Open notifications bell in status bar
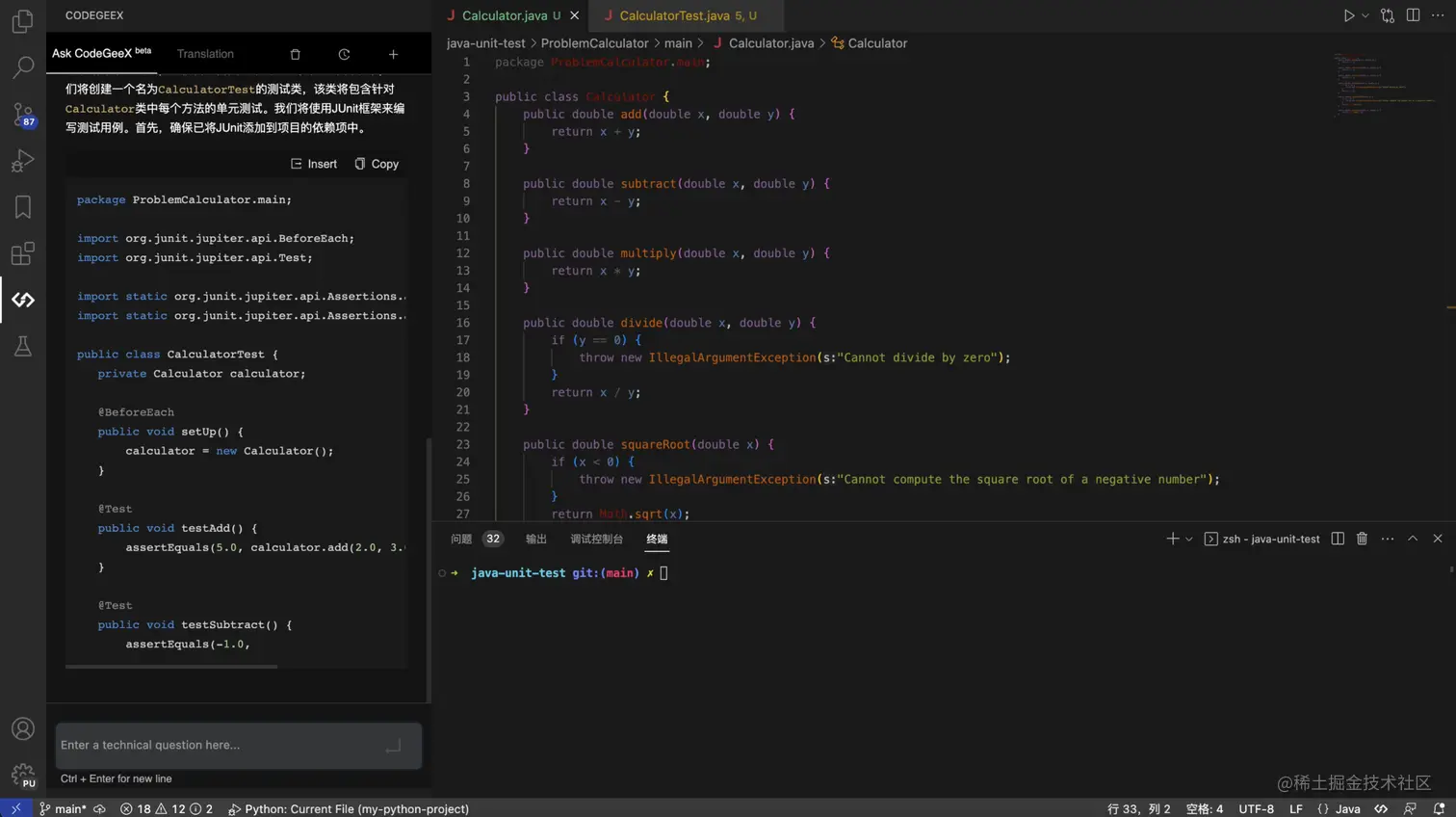Screen dimensions: 1456x817 pyautogui.click(x=1439, y=809)
